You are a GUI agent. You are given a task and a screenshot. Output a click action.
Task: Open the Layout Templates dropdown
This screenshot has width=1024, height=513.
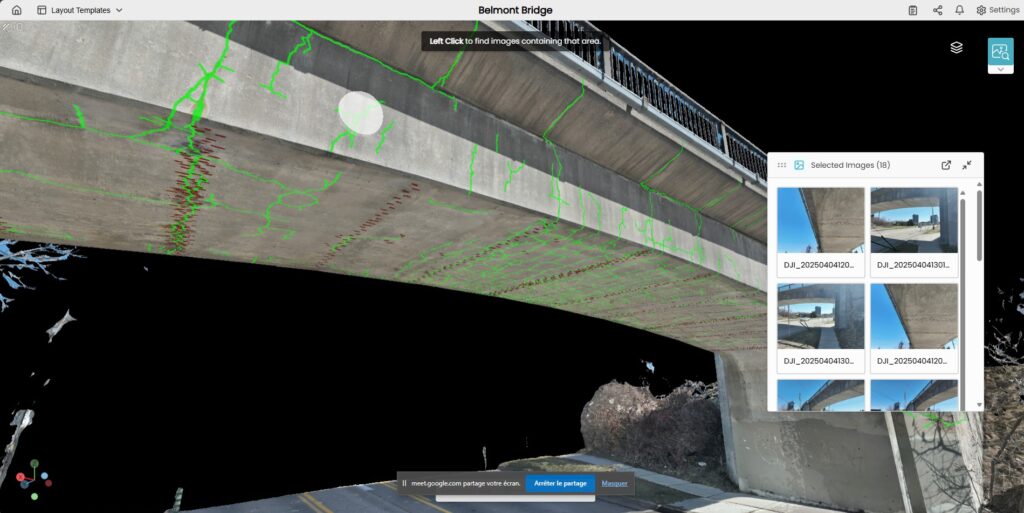[80, 10]
